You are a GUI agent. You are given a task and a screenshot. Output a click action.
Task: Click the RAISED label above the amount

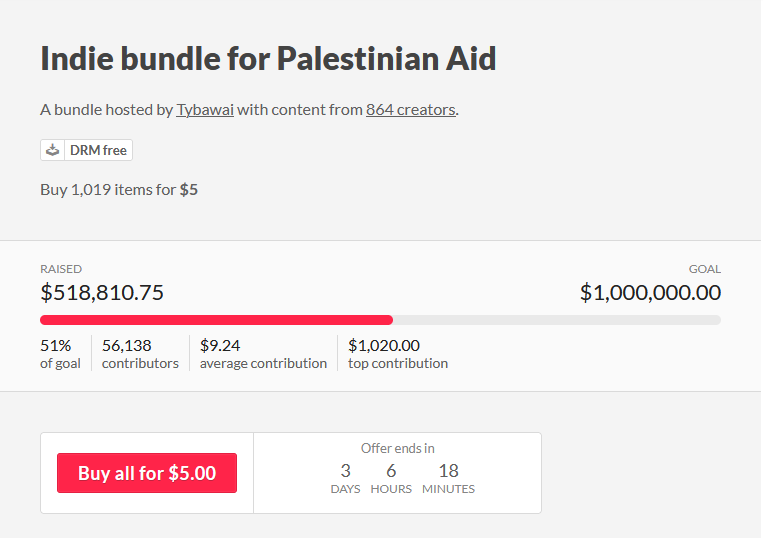pos(61,269)
